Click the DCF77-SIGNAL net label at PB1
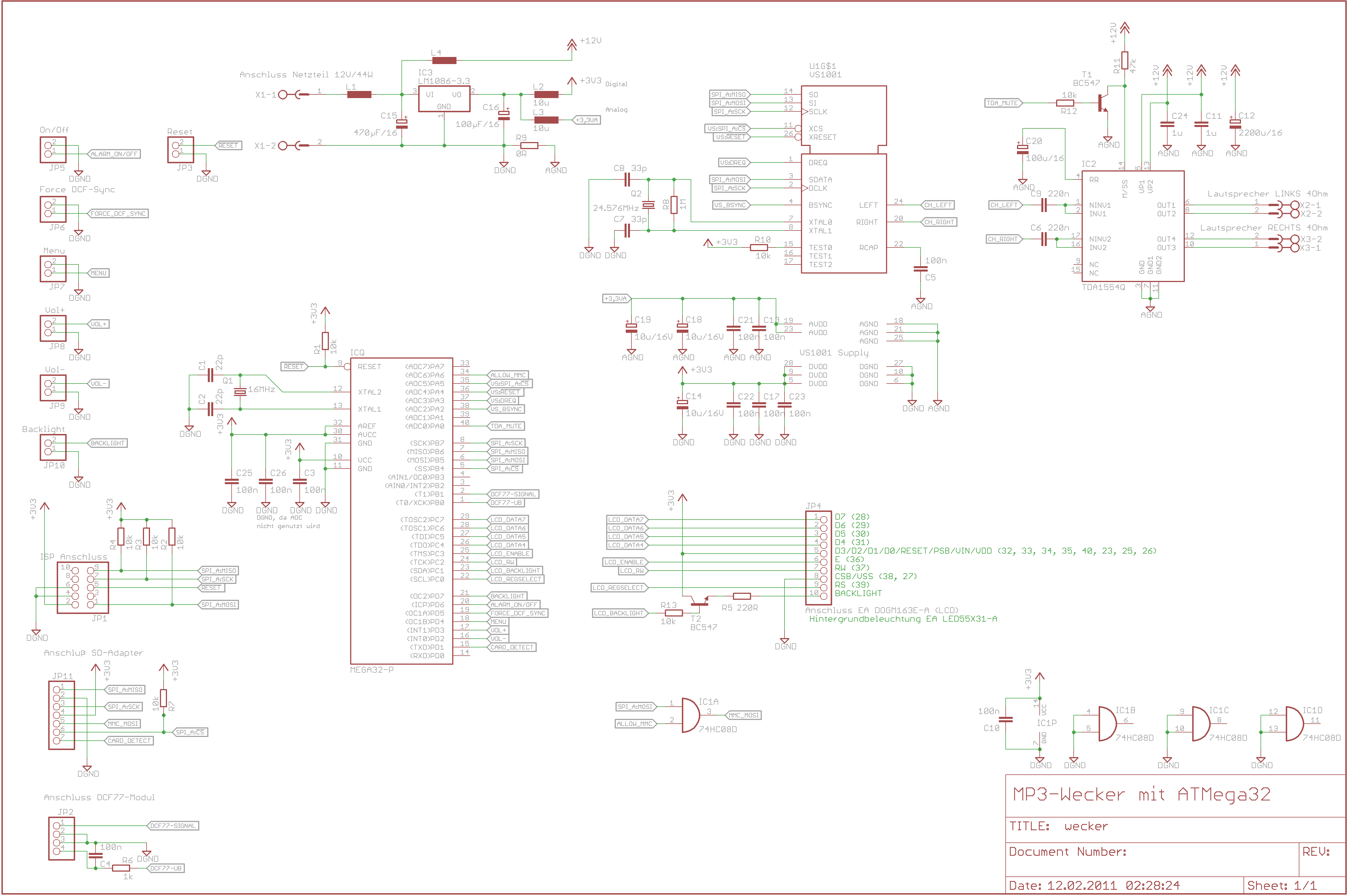The width and height of the screenshot is (1347, 896). click(x=513, y=494)
